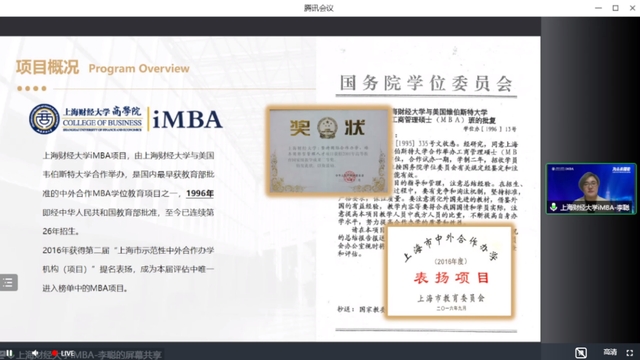This screenshot has width=640, height=360.
Task: Minimize the 腾讯会议 window
Action: [x=598, y=8]
